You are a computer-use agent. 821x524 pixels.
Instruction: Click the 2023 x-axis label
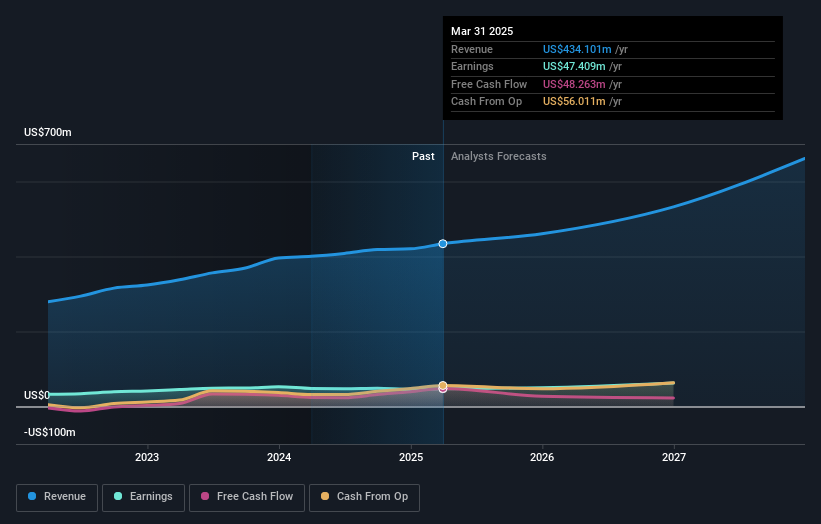(x=147, y=457)
